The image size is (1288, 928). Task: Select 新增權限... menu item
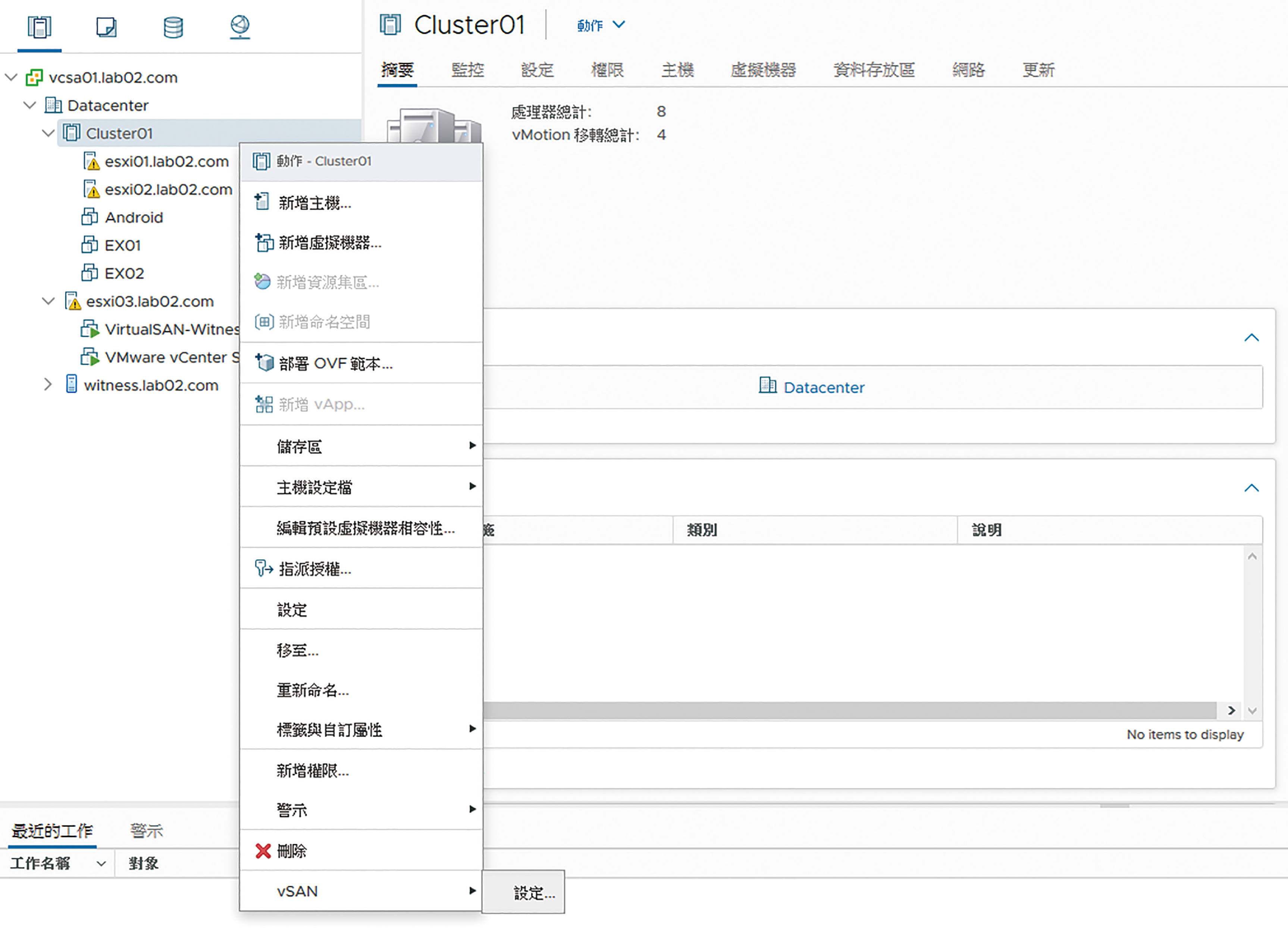[x=361, y=770]
